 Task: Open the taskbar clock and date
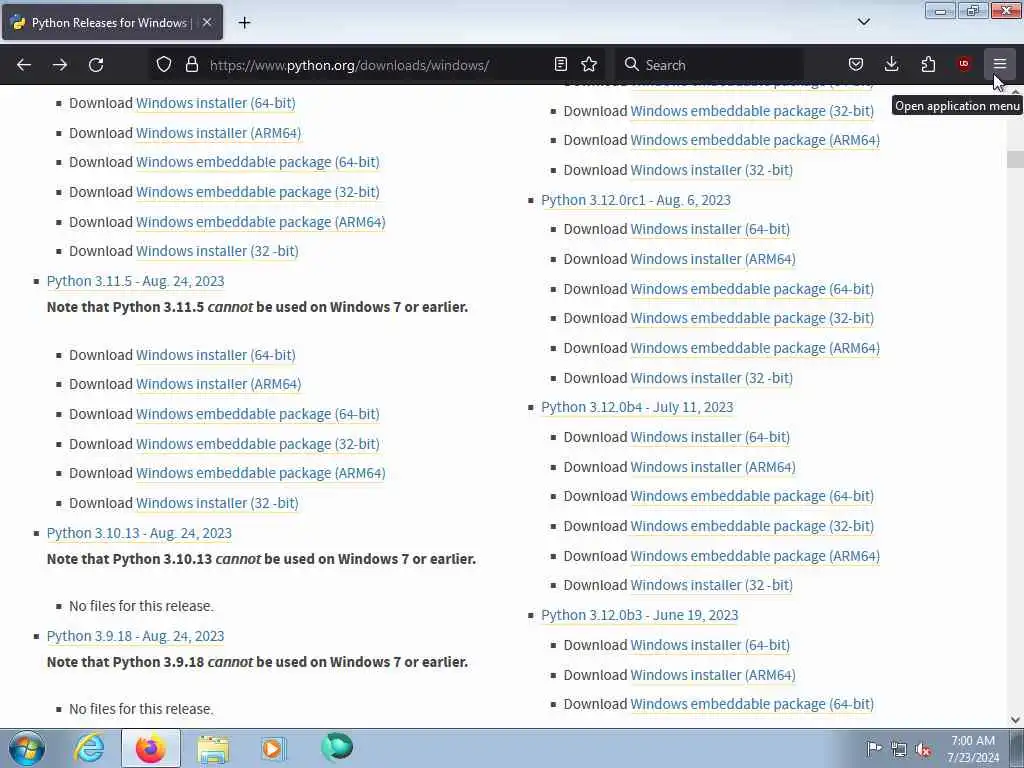(973, 749)
